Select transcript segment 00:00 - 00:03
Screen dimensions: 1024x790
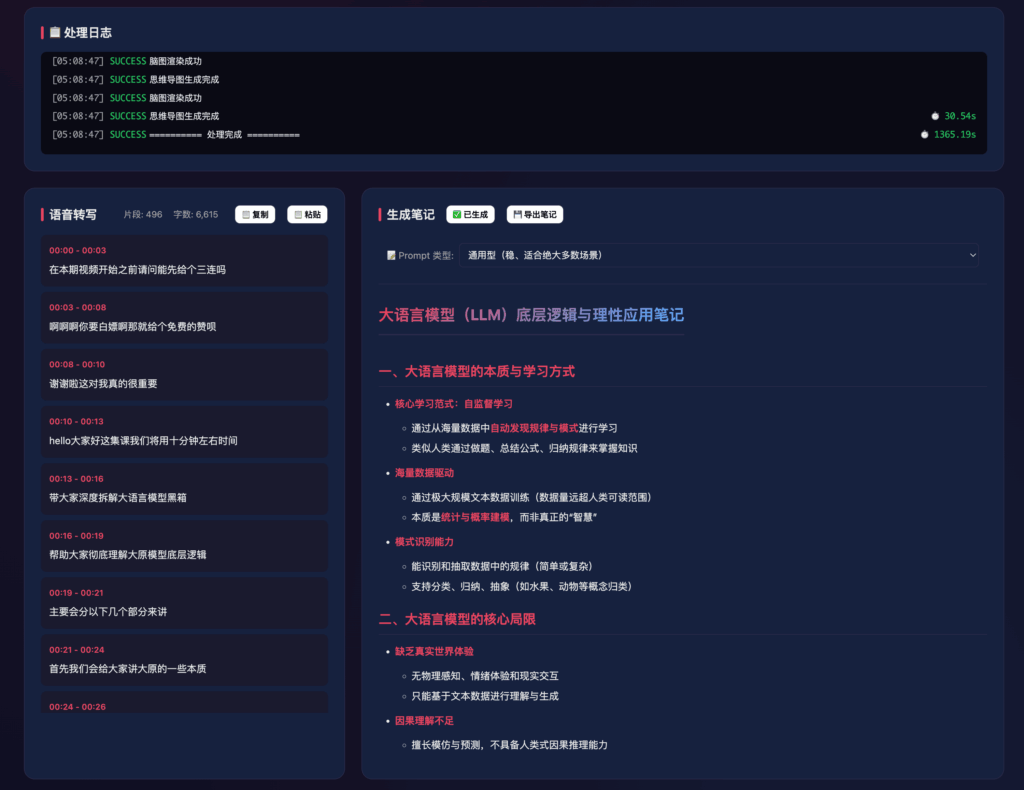click(x=184, y=260)
